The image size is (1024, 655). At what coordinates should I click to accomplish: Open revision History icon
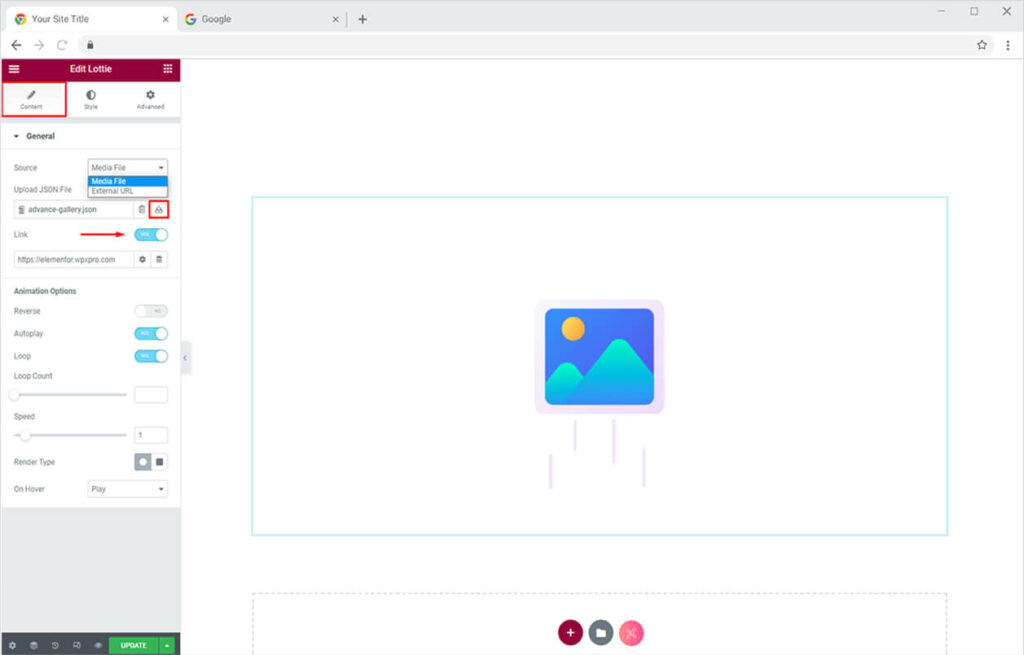pyautogui.click(x=55, y=646)
